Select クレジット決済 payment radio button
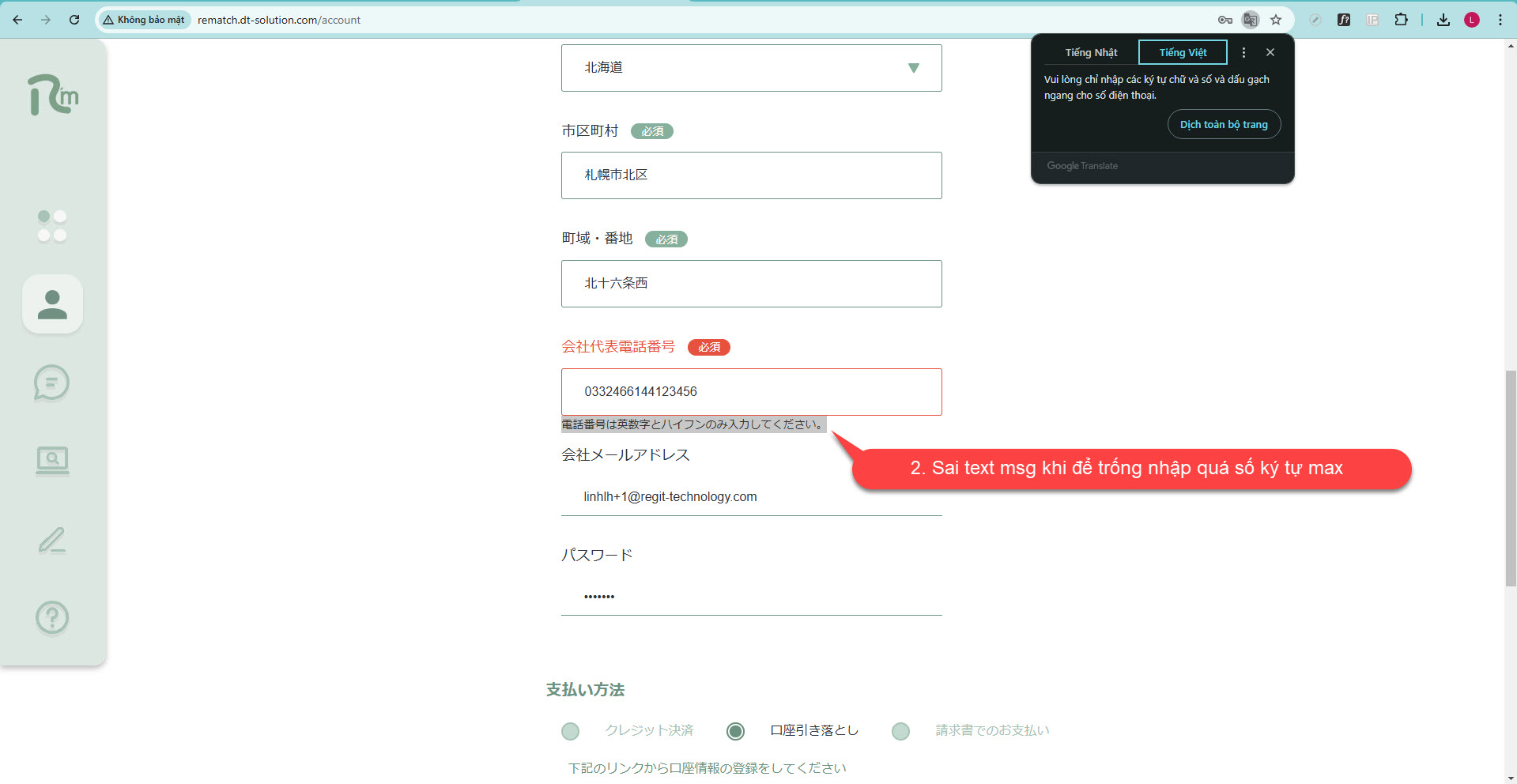Screen dimensions: 1517x784 (570, 731)
